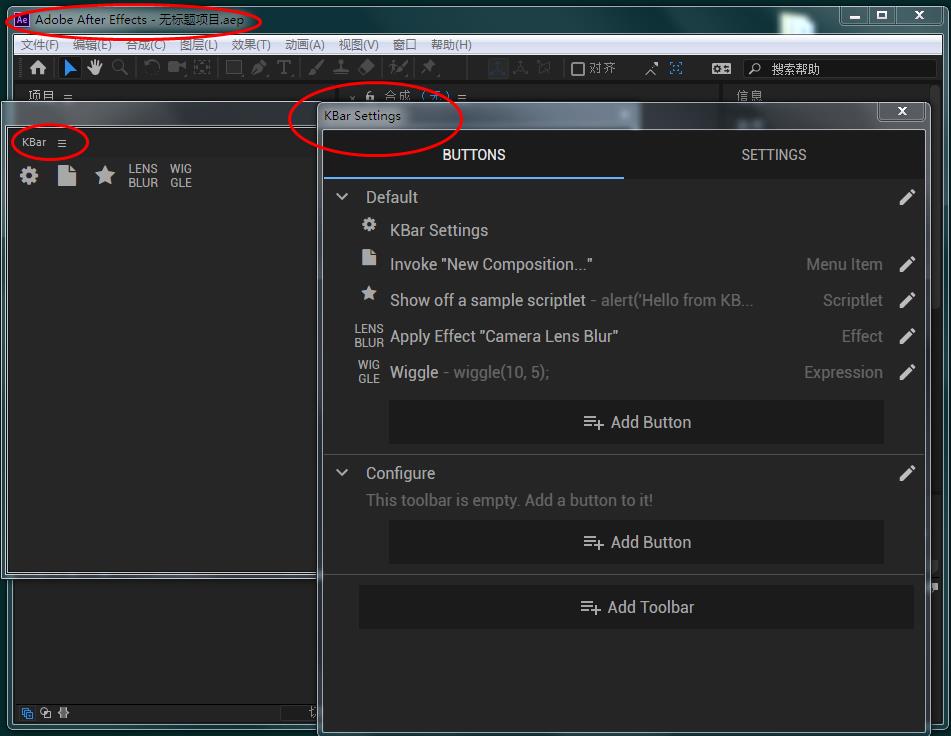Click the LENS BLUR button in KBar panel
Screen dimensions: 951x736
tap(143, 176)
